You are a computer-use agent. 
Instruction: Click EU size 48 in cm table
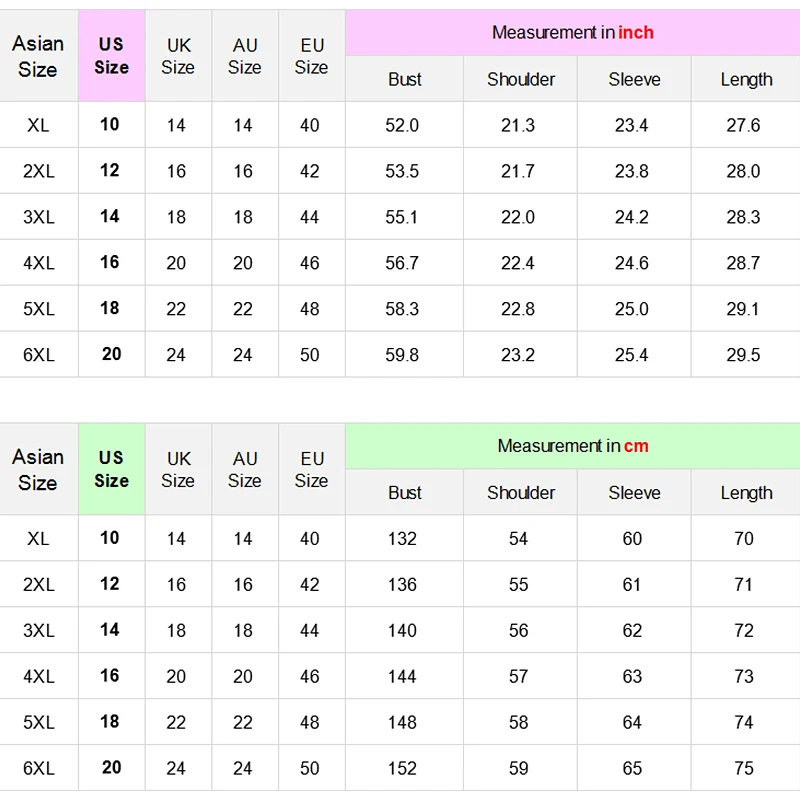tap(310, 722)
